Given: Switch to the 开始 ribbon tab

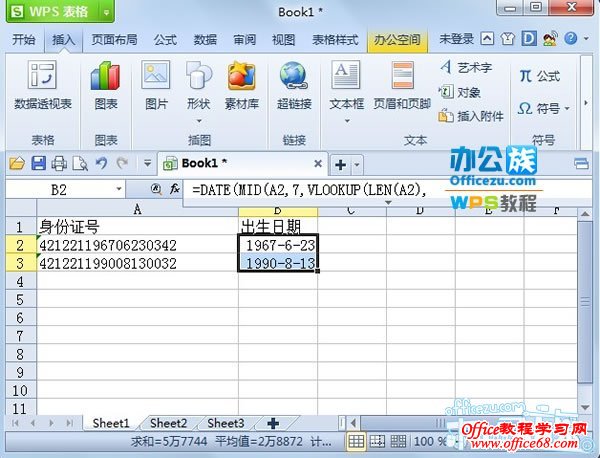Looking at the screenshot, I should (x=24, y=39).
